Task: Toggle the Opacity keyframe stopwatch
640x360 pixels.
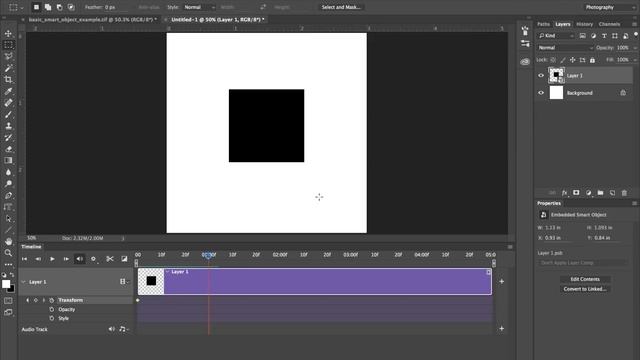Action: pyautogui.click(x=51, y=309)
